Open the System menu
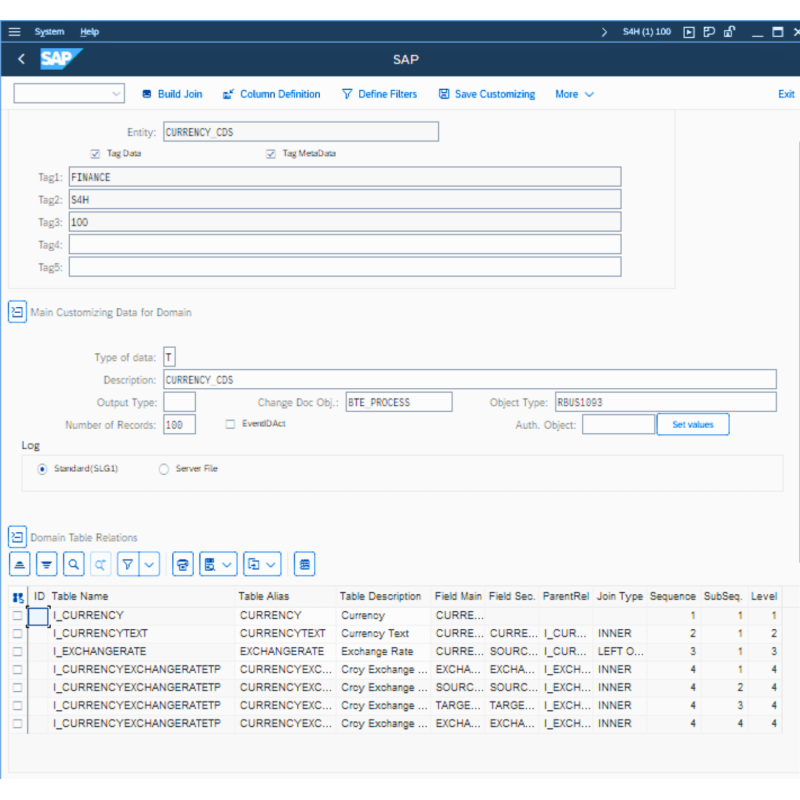800x800 pixels. coord(49,32)
